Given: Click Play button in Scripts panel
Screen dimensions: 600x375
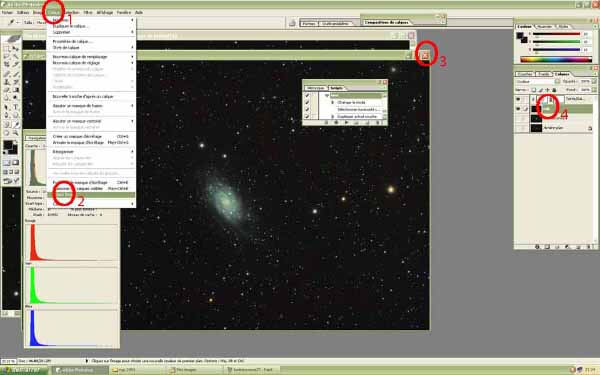Looking at the screenshot, I should 347,122.
